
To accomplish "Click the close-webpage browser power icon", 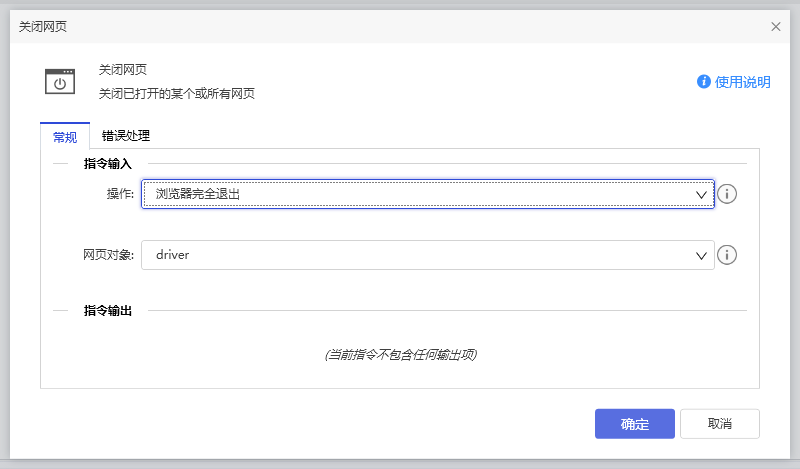I will (x=60, y=82).
